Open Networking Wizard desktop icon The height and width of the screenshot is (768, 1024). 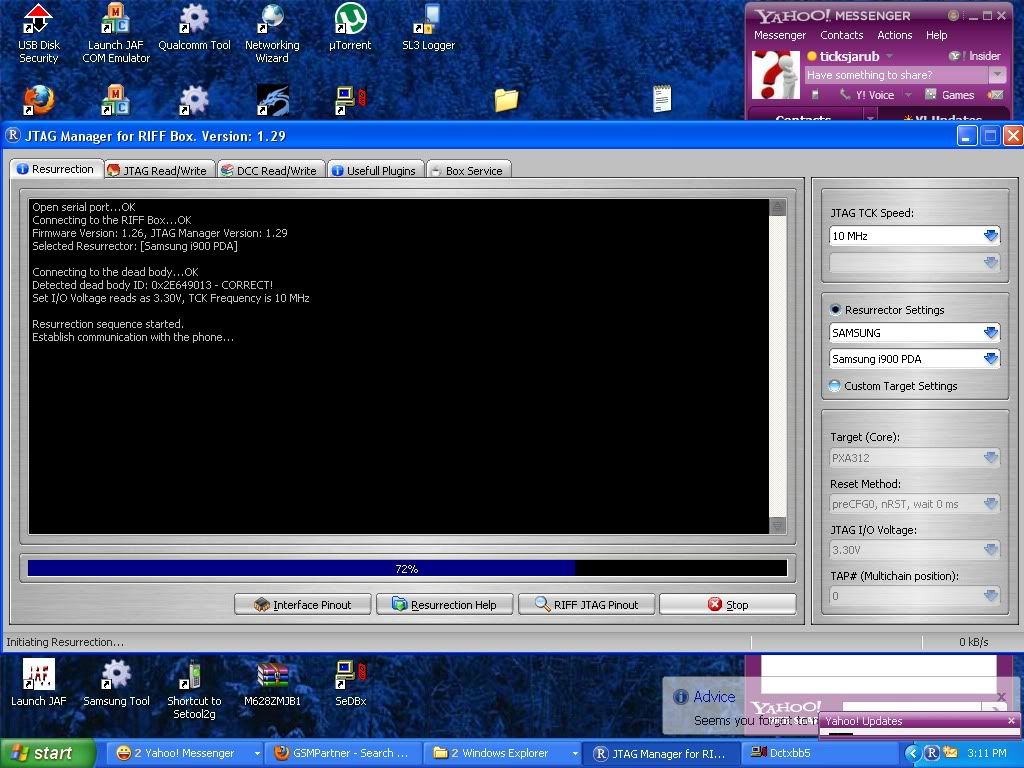[272, 33]
